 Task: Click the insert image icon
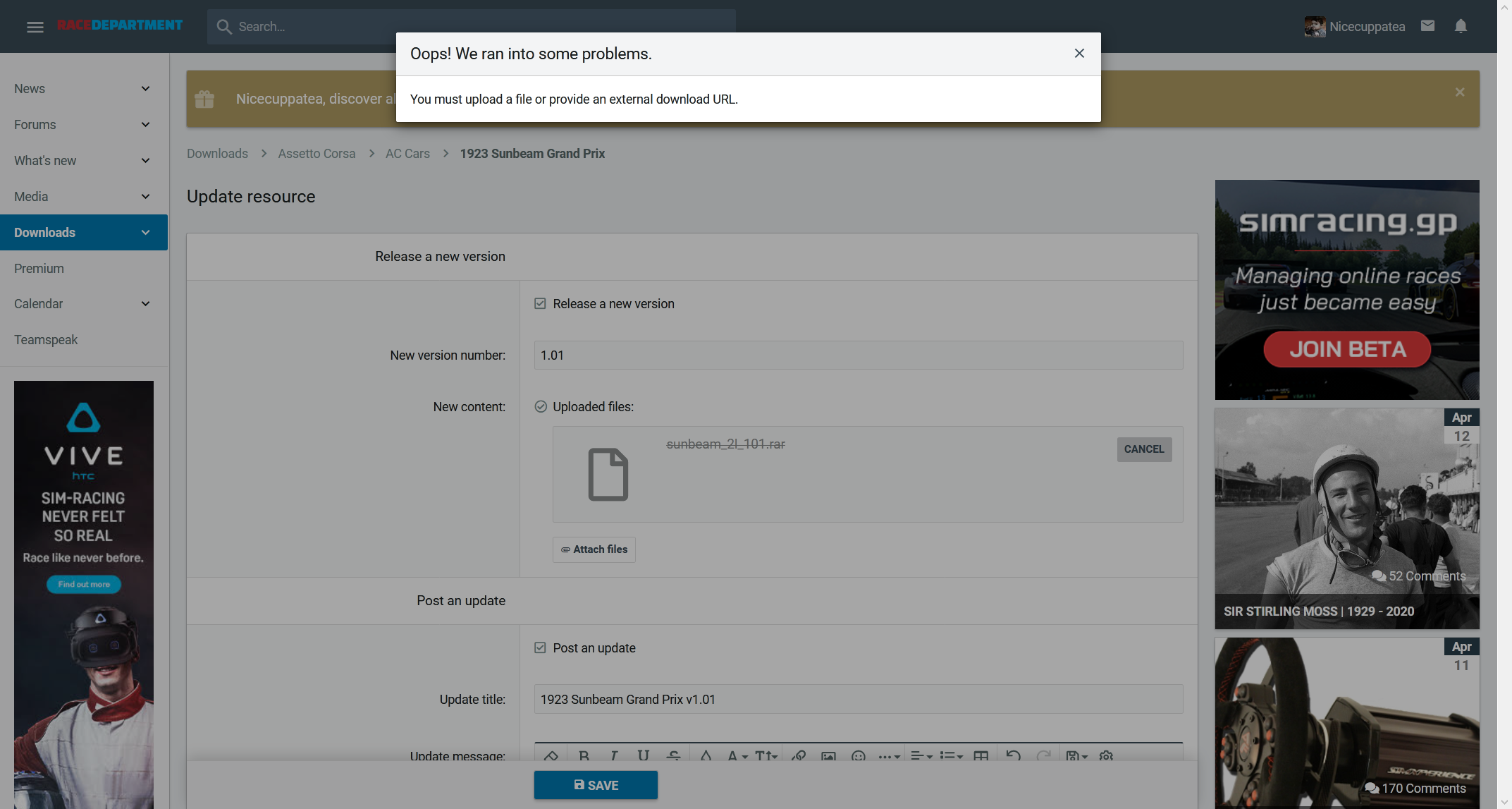828,755
